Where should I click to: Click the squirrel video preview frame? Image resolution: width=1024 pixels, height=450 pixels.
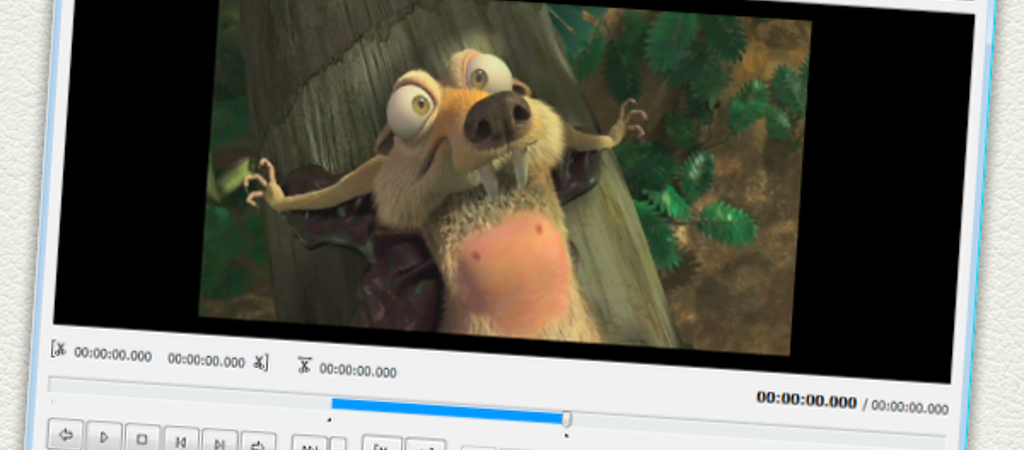[505, 176]
